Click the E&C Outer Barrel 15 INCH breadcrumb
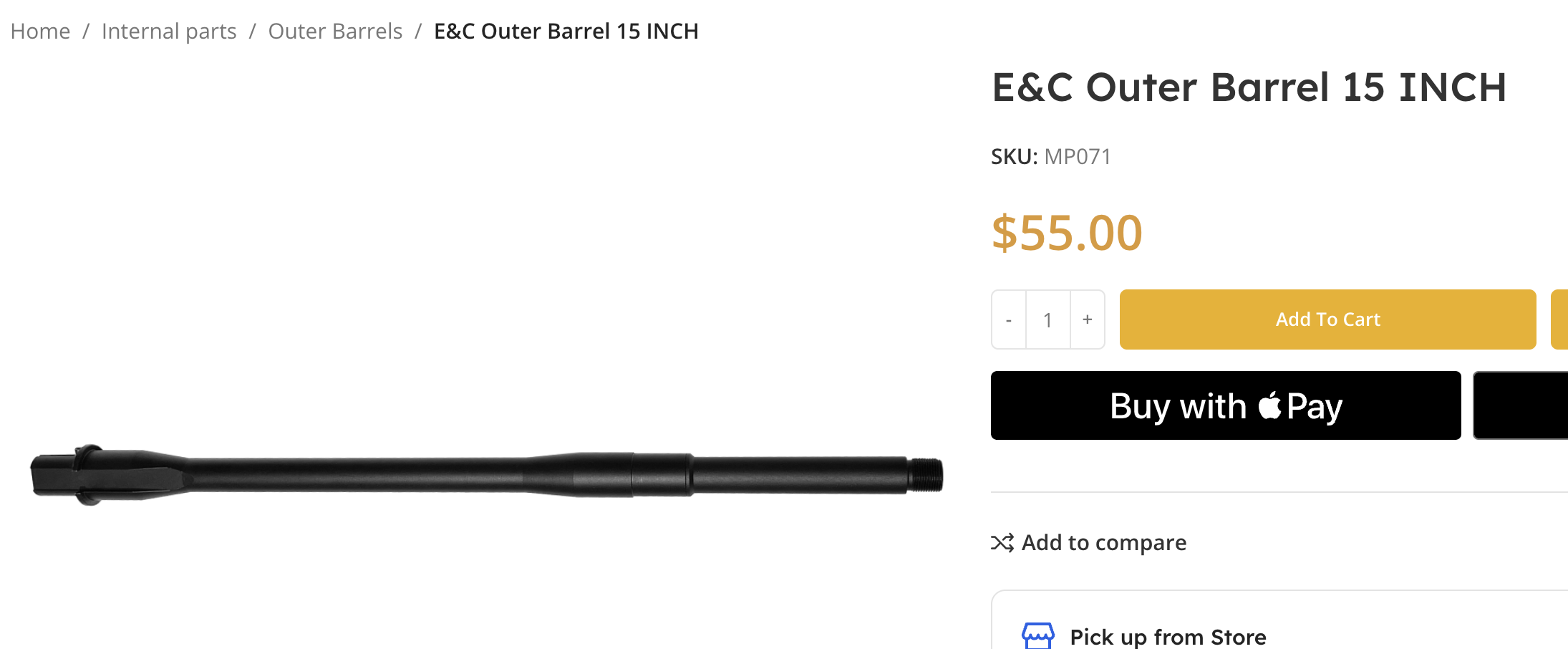Image resolution: width=1568 pixels, height=649 pixels. point(566,32)
